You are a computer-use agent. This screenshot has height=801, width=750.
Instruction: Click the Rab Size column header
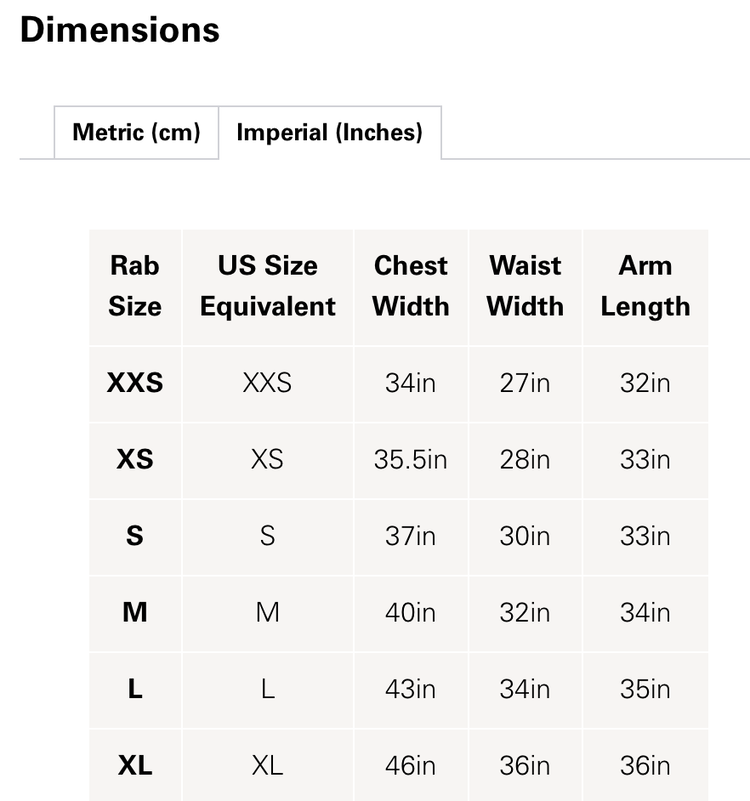tap(135, 286)
